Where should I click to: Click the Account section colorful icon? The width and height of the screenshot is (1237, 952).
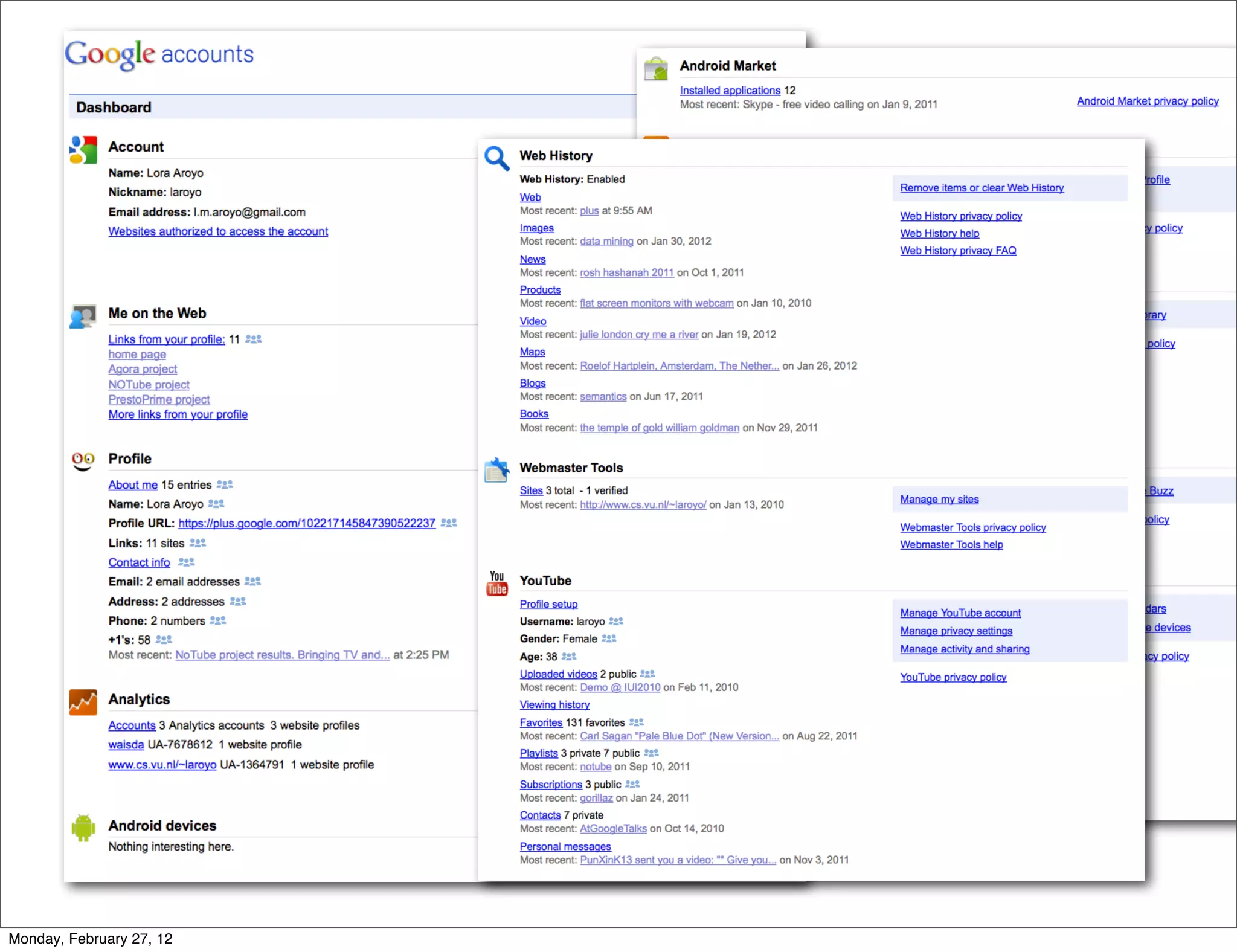click(83, 149)
